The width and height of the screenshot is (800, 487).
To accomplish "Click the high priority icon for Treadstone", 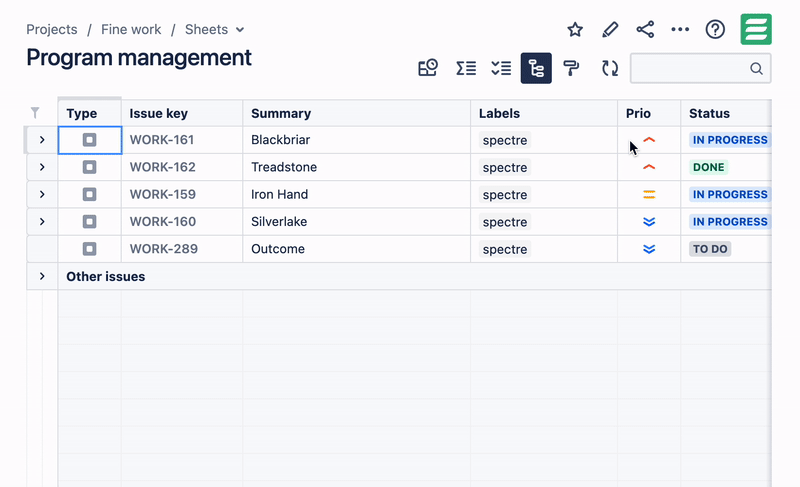I will tap(649, 167).
